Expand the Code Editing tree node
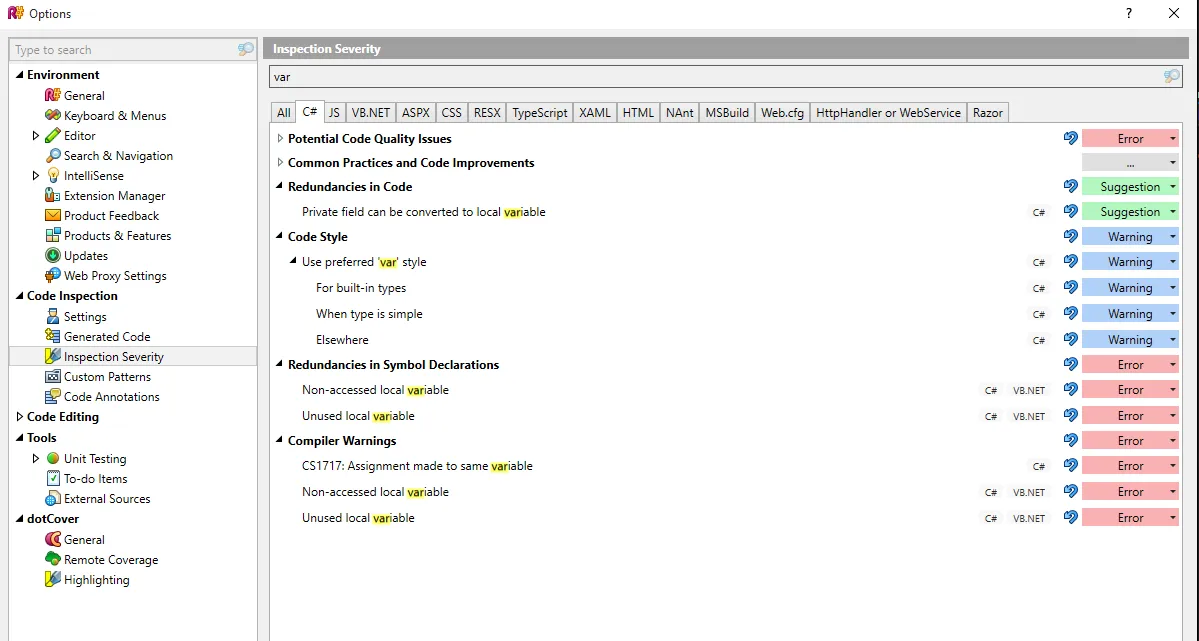This screenshot has height=641, width=1199. tap(20, 417)
